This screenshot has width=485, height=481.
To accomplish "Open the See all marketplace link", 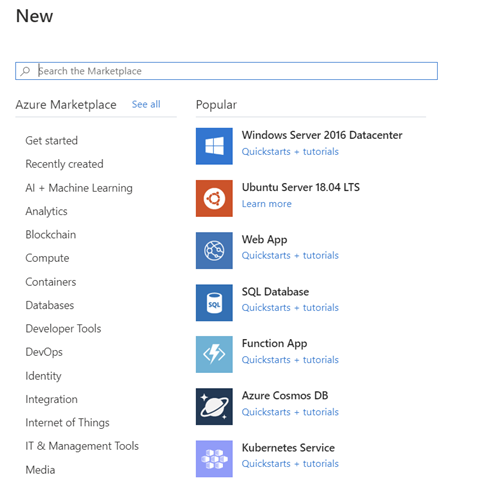I will click(146, 104).
